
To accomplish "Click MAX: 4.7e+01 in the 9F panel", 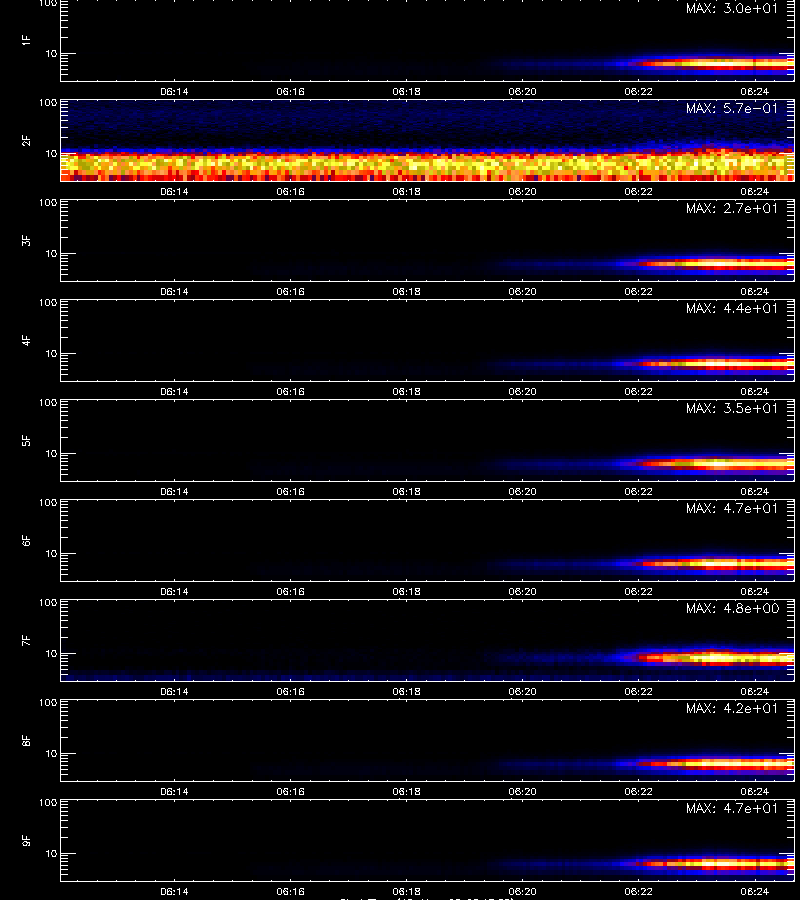I will click(x=732, y=808).
